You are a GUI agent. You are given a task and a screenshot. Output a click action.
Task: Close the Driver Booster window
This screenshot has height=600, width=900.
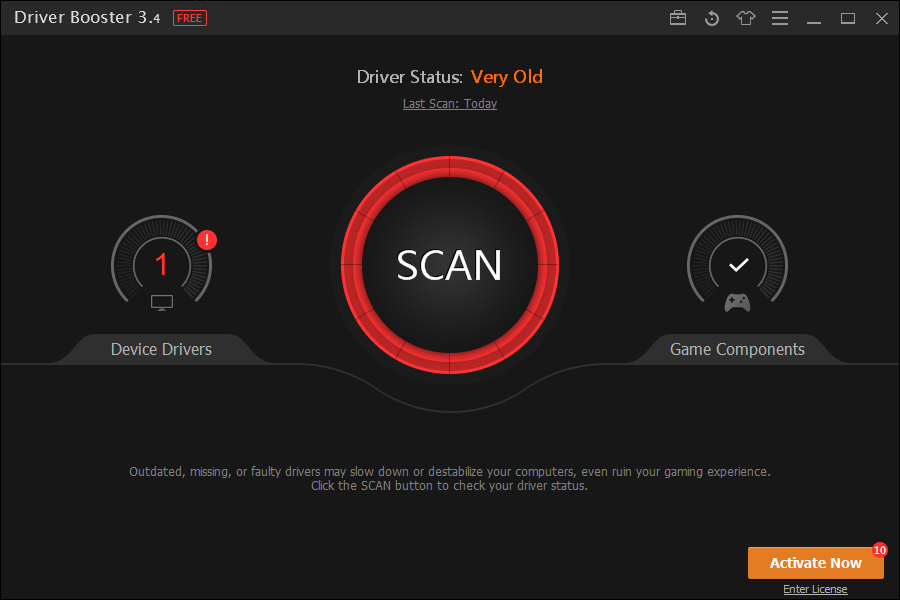click(882, 18)
